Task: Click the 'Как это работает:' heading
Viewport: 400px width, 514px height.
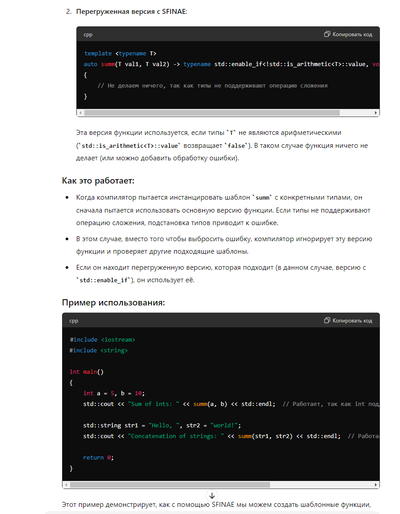Action: click(98, 181)
